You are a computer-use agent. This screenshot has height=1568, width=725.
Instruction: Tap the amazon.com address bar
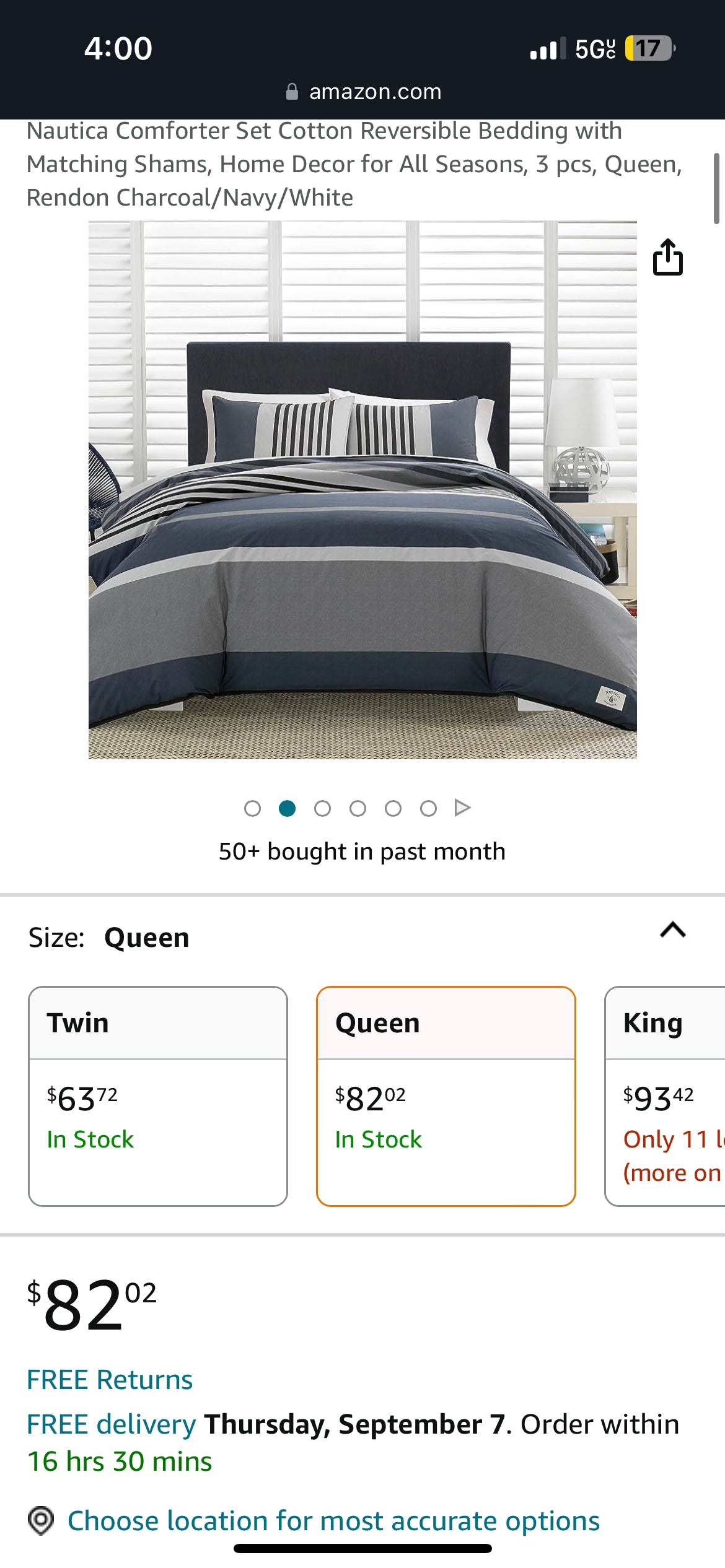[x=375, y=92]
